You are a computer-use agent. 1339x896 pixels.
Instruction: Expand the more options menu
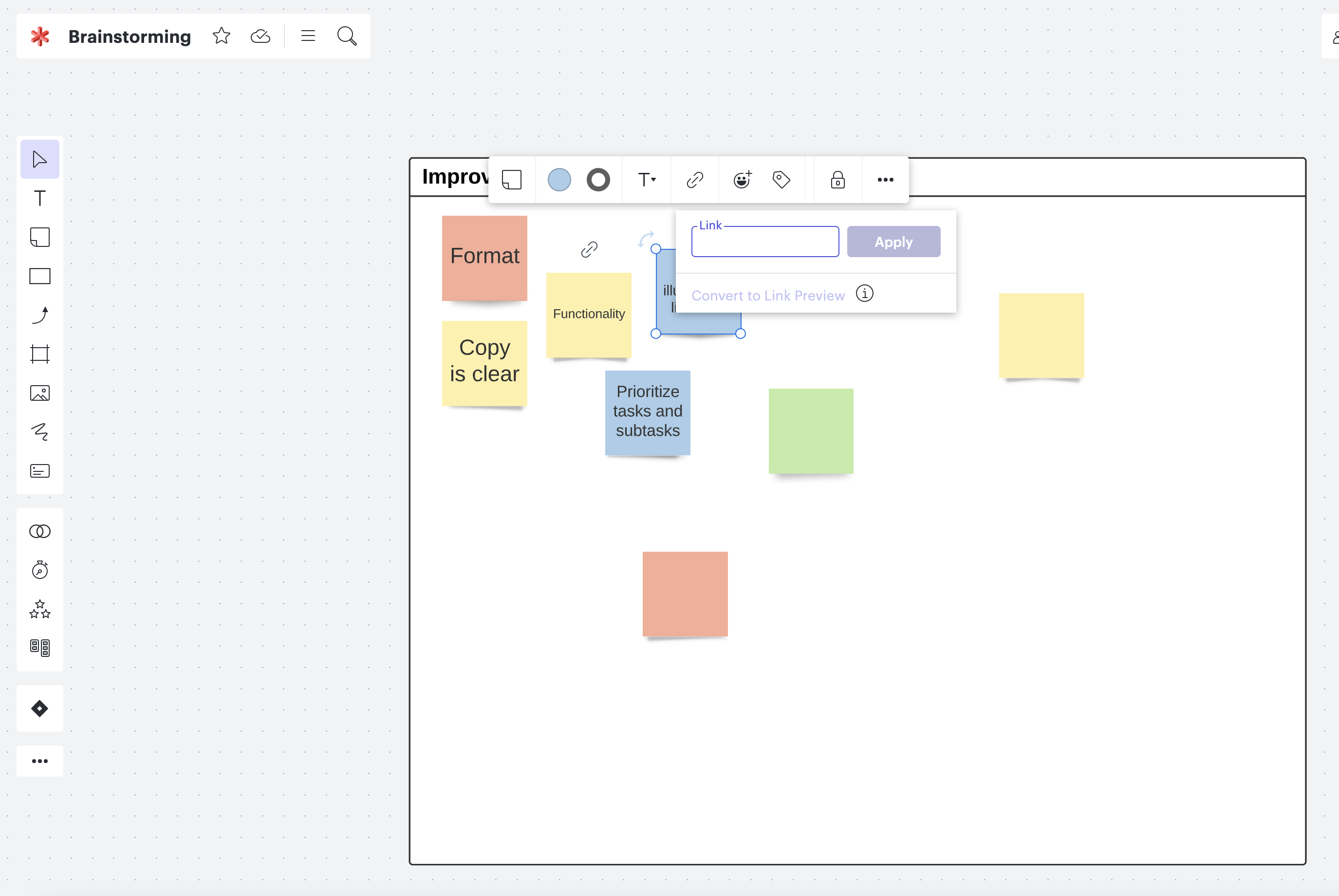(885, 180)
